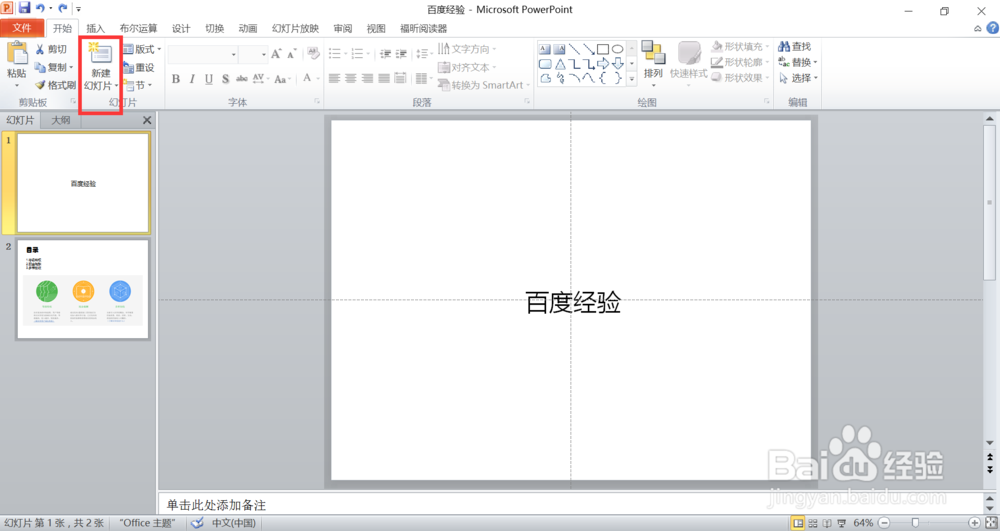Pick the ellipse shape in gallery

tap(617, 49)
